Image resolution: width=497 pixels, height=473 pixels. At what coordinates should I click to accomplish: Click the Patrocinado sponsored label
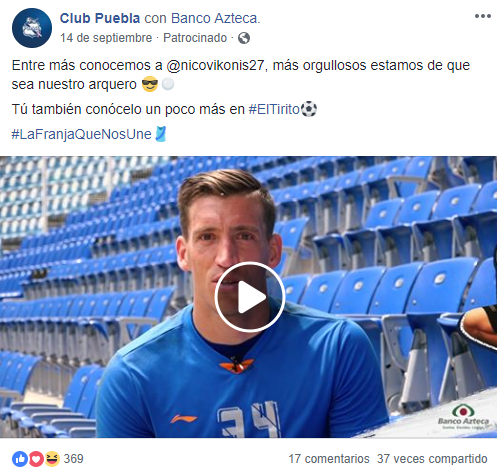[195, 38]
